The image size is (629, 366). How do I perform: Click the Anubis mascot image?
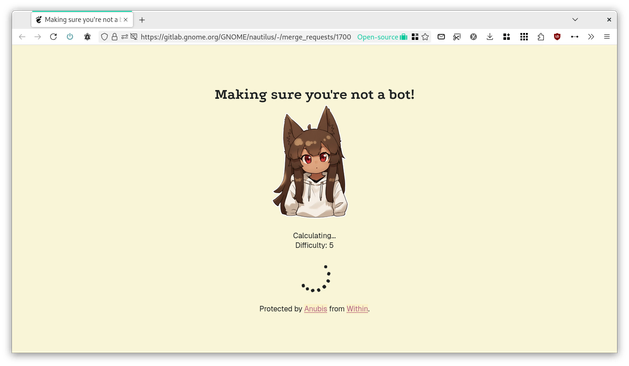[311, 162]
